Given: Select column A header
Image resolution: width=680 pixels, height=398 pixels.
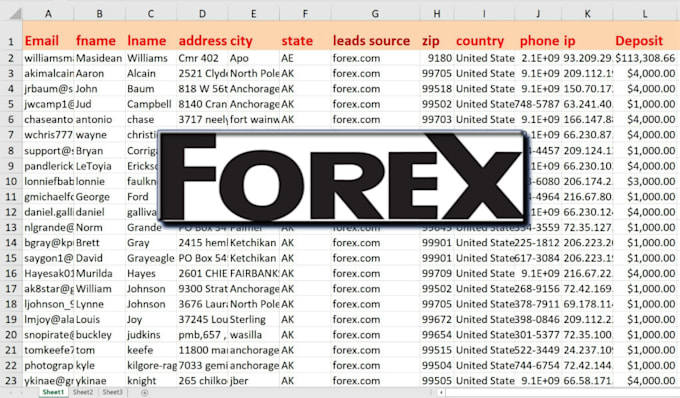Looking at the screenshot, I should point(48,14).
